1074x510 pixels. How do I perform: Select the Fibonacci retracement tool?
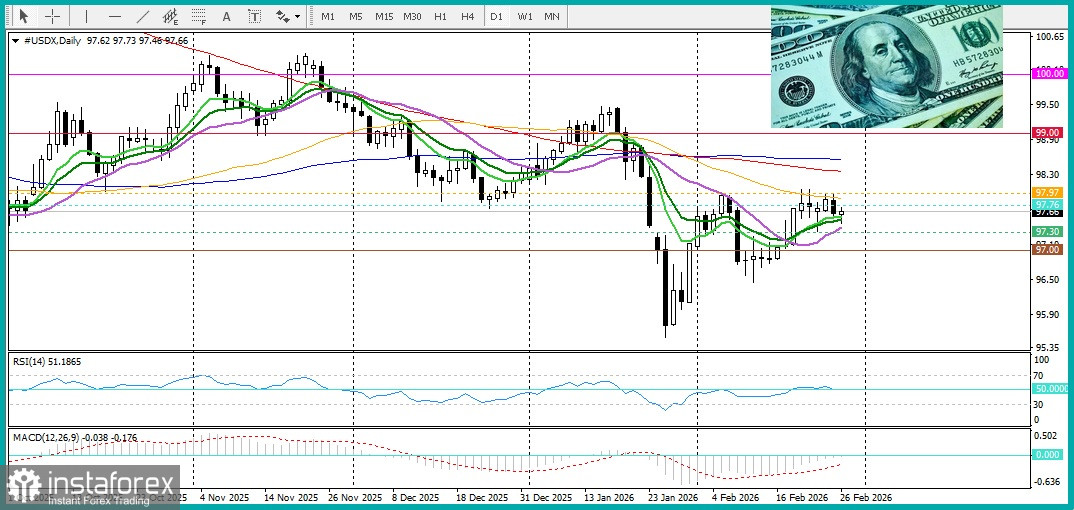tap(199, 16)
